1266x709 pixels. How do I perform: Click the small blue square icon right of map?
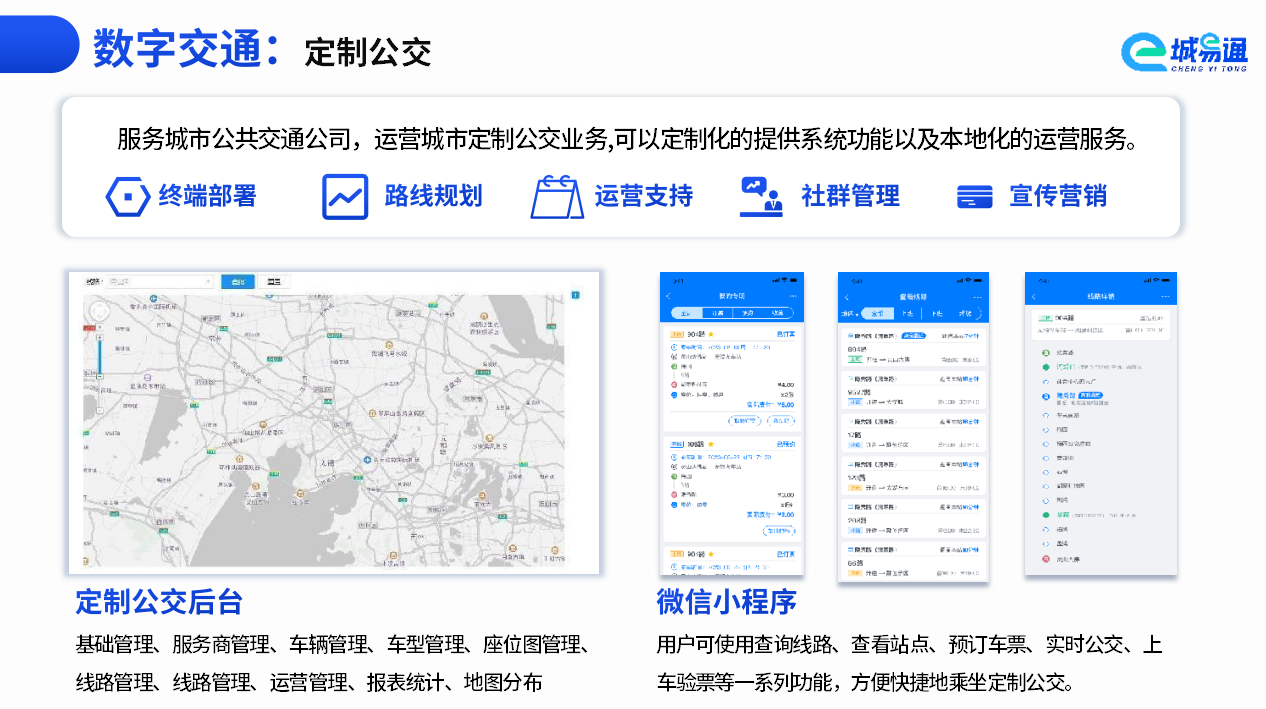(575, 295)
